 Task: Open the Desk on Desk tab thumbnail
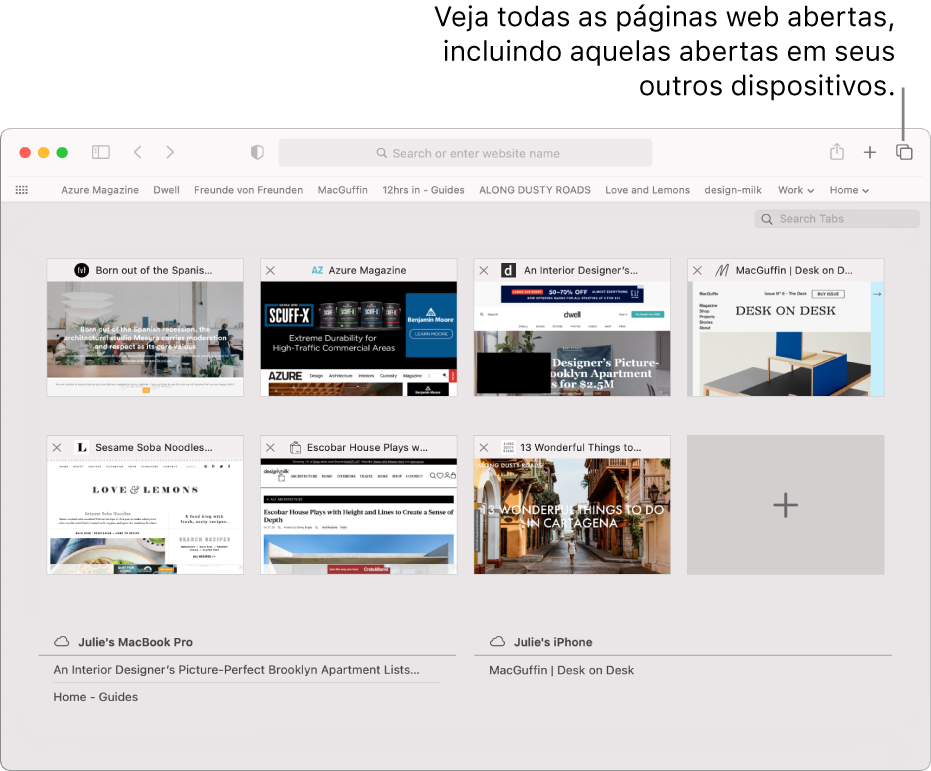[x=786, y=338]
